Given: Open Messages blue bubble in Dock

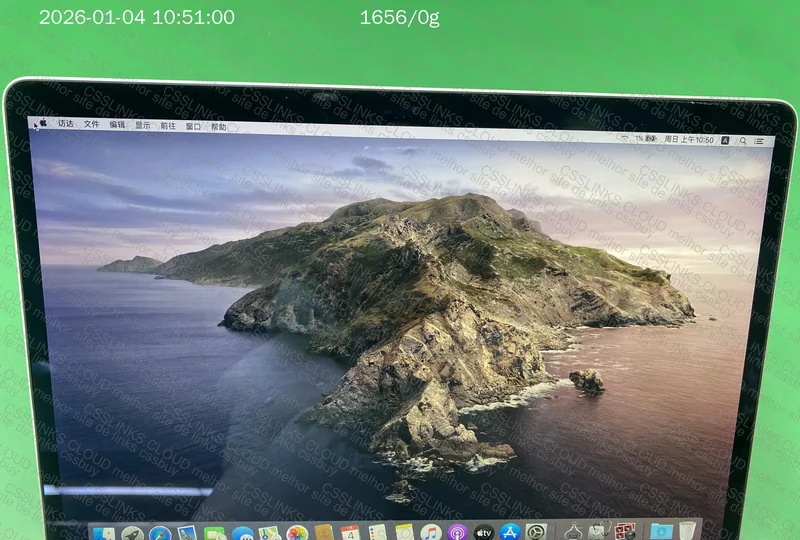Looking at the screenshot, I should pos(243,534).
